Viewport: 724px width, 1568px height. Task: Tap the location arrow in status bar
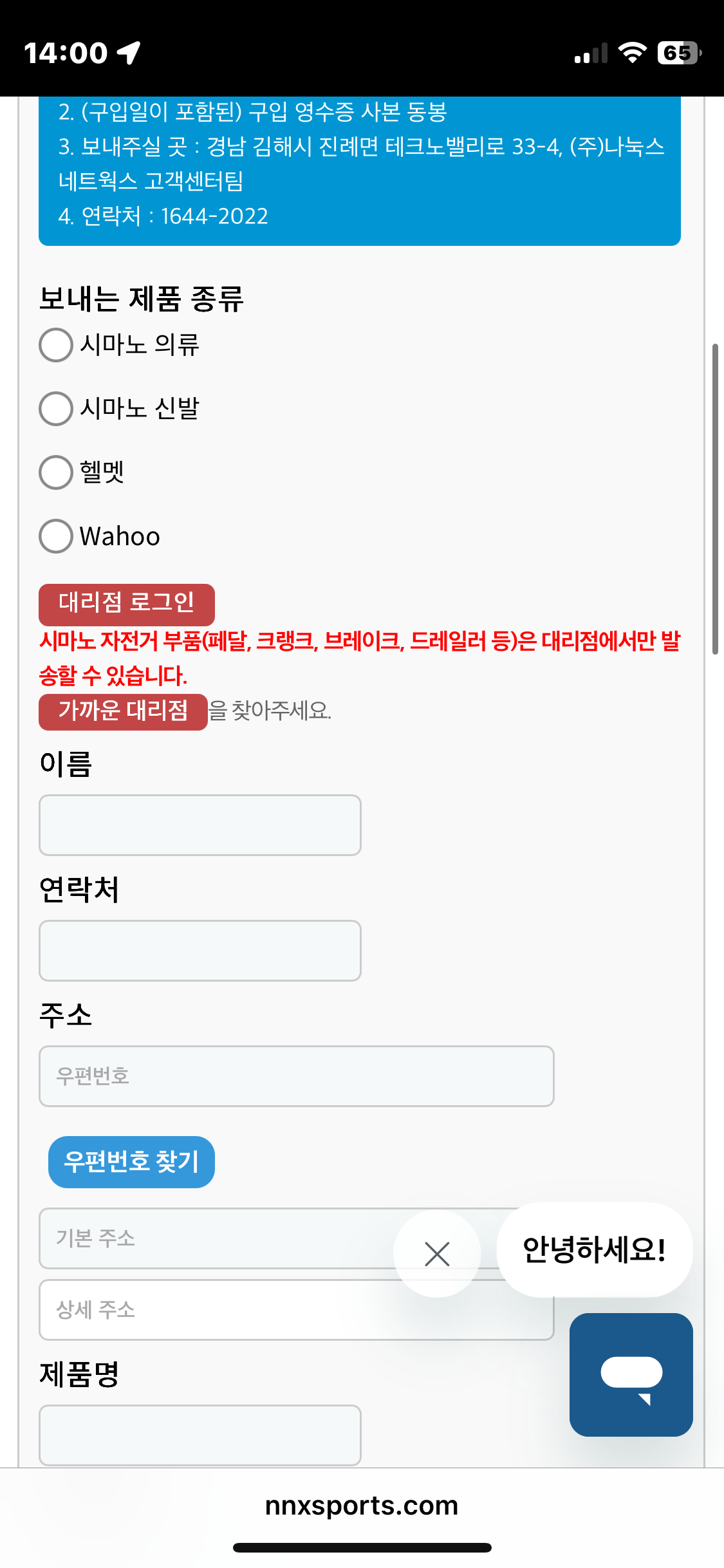tap(129, 53)
